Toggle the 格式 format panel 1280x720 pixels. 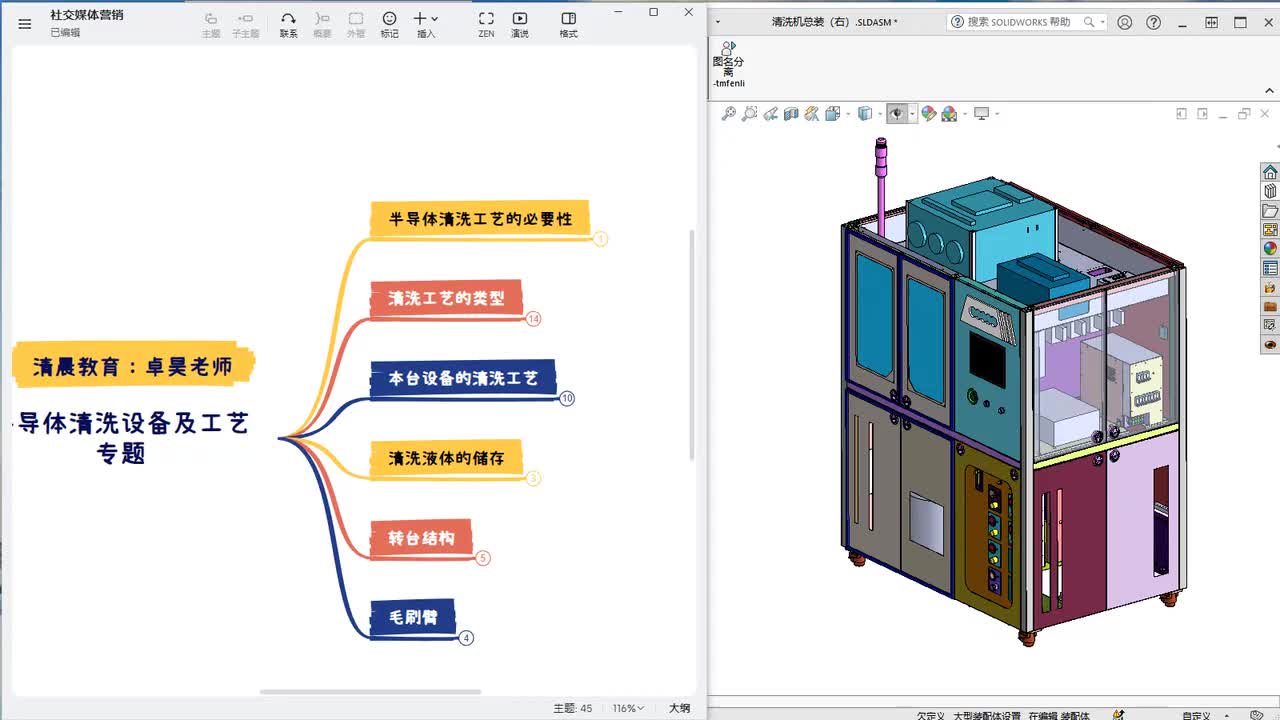tap(568, 24)
